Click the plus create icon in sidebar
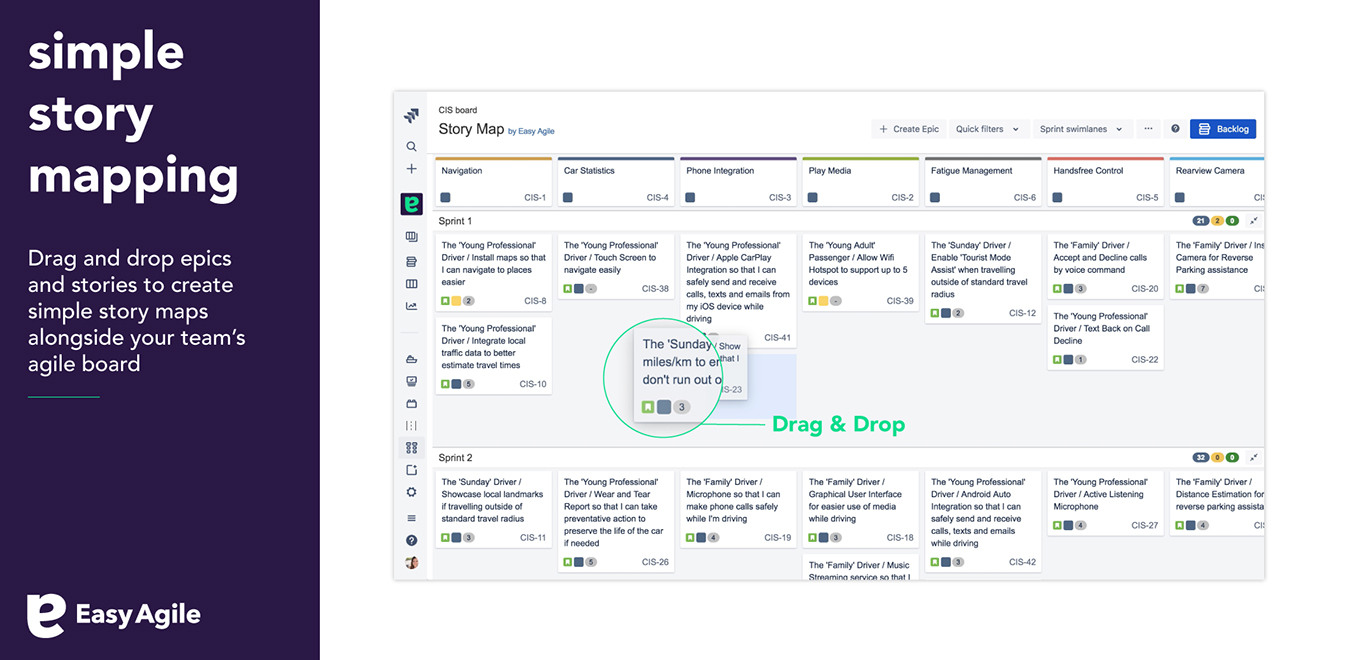The height and width of the screenshot is (660, 1350). [x=411, y=169]
